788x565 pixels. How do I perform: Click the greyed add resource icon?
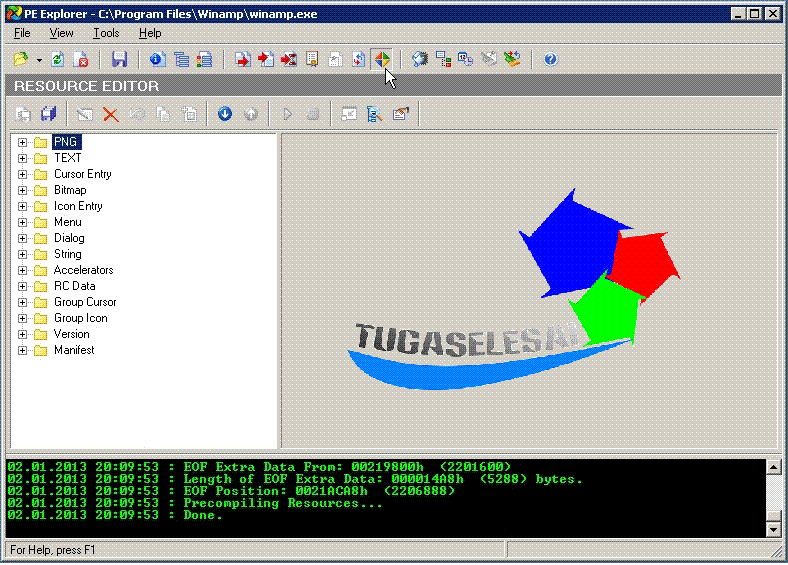189,115
